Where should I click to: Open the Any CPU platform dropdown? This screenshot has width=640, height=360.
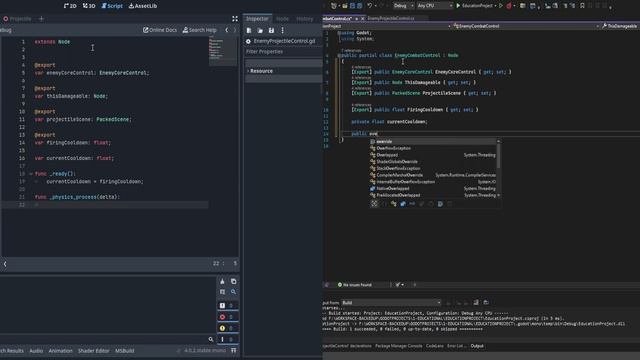click(x=434, y=6)
